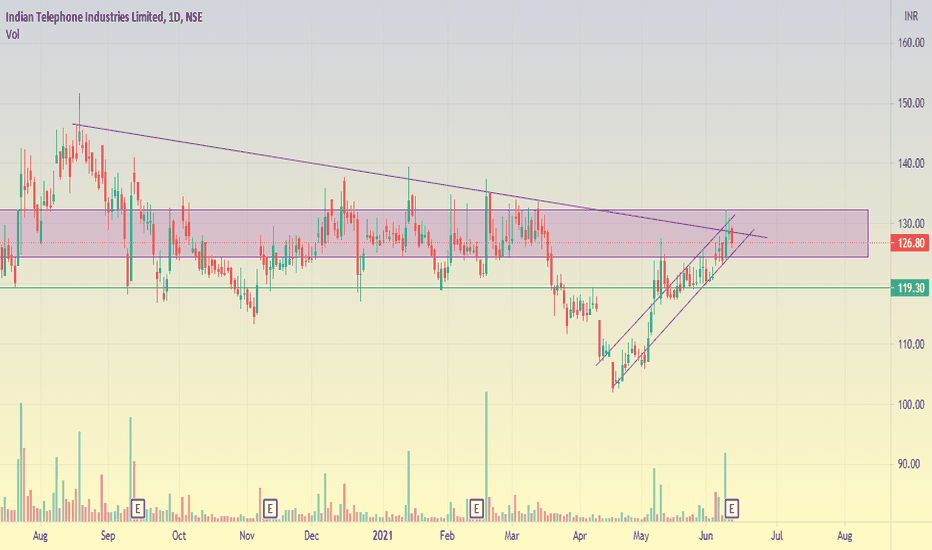Select the lower rising channel line
Image resolution: width=932 pixels, height=550 pixels.
684,307
